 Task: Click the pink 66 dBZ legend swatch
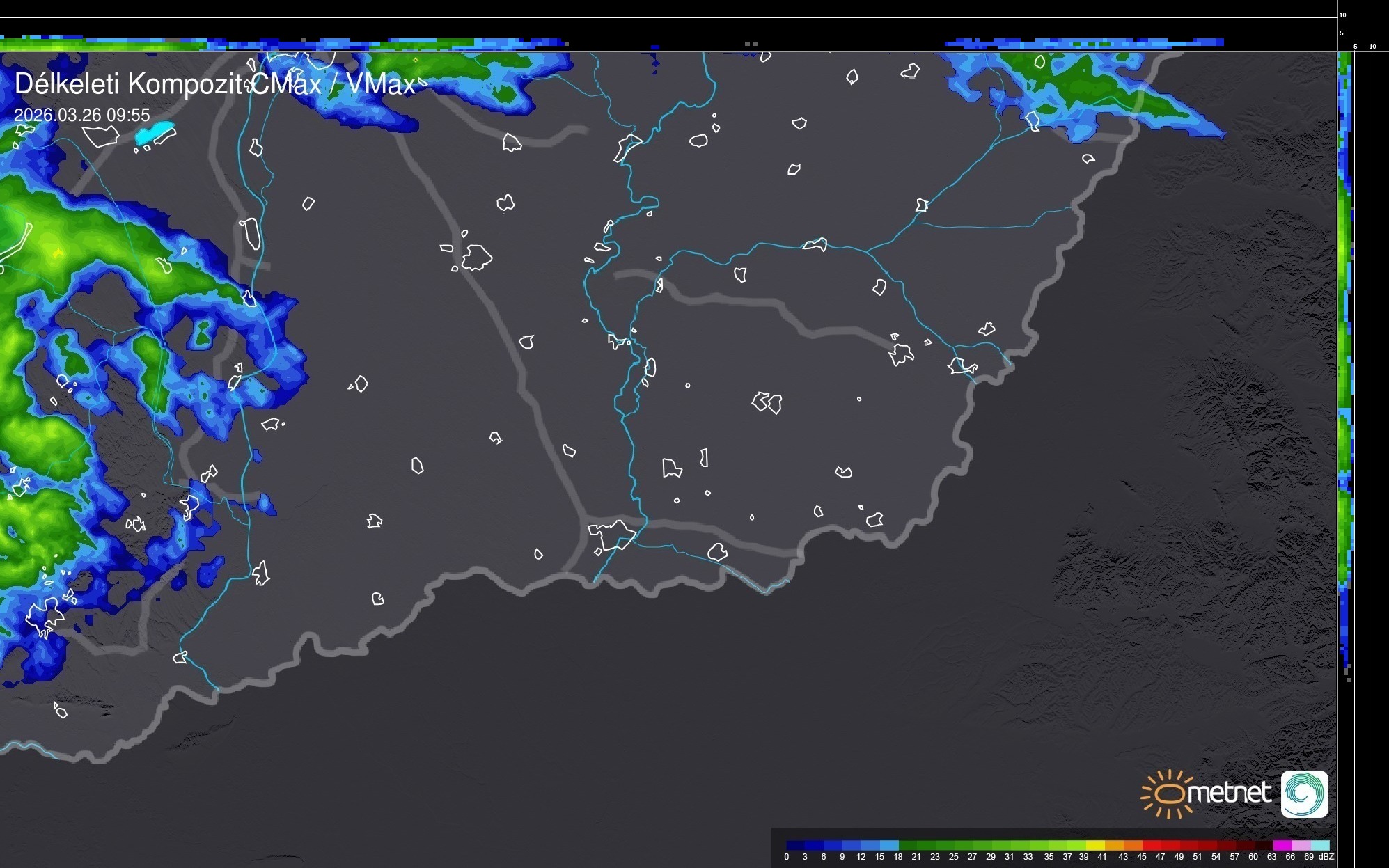point(1301,845)
